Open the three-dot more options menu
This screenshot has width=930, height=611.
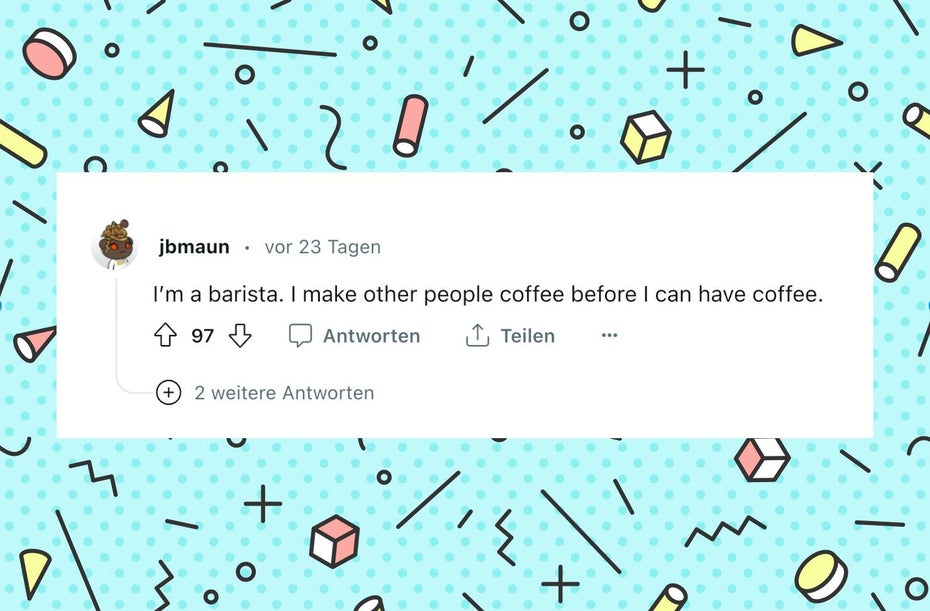[609, 336]
